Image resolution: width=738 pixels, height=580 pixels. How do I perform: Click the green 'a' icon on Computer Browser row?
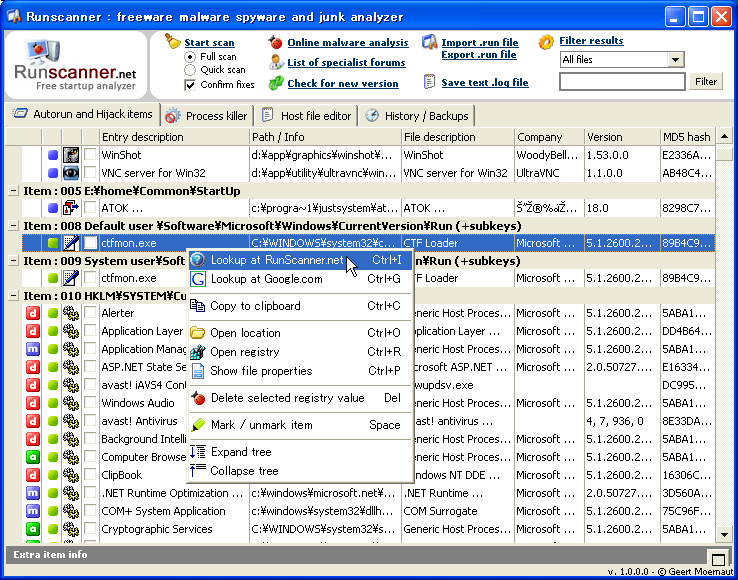[x=32, y=457]
